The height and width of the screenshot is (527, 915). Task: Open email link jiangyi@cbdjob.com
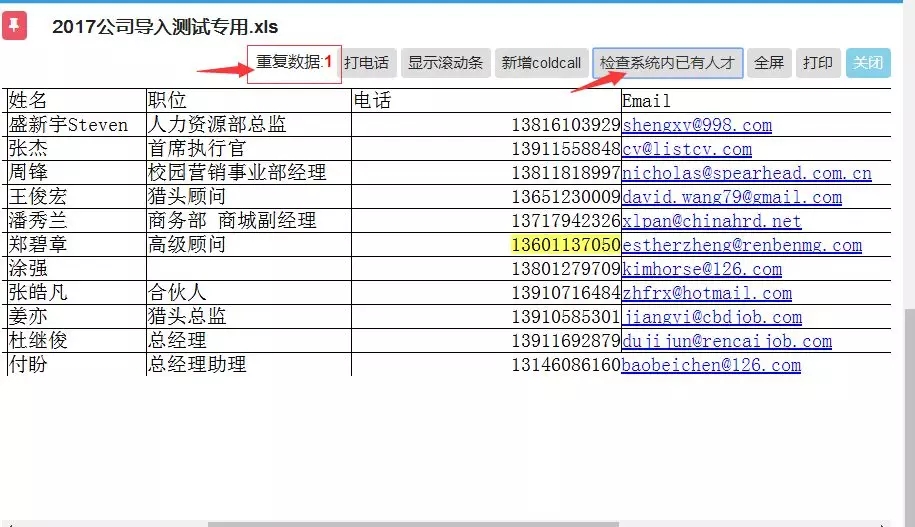(712, 317)
